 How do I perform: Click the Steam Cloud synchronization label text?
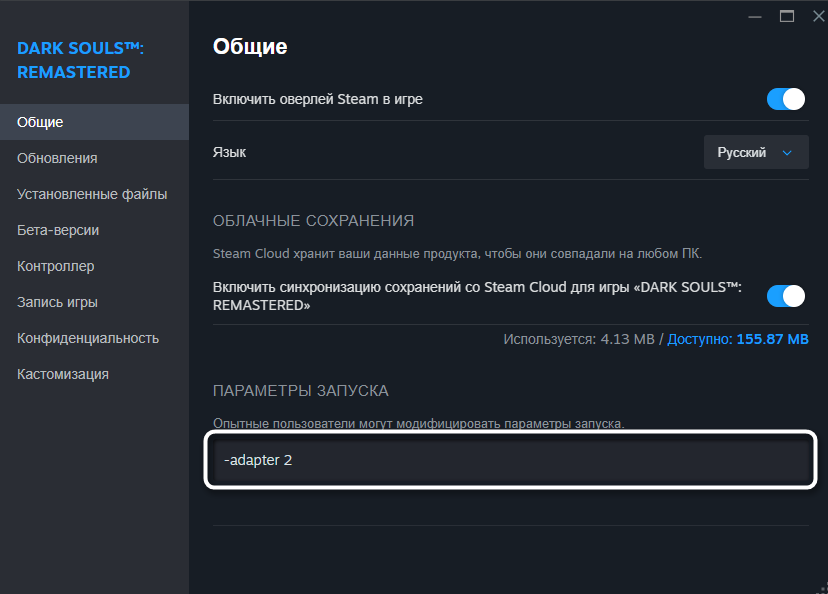point(478,296)
